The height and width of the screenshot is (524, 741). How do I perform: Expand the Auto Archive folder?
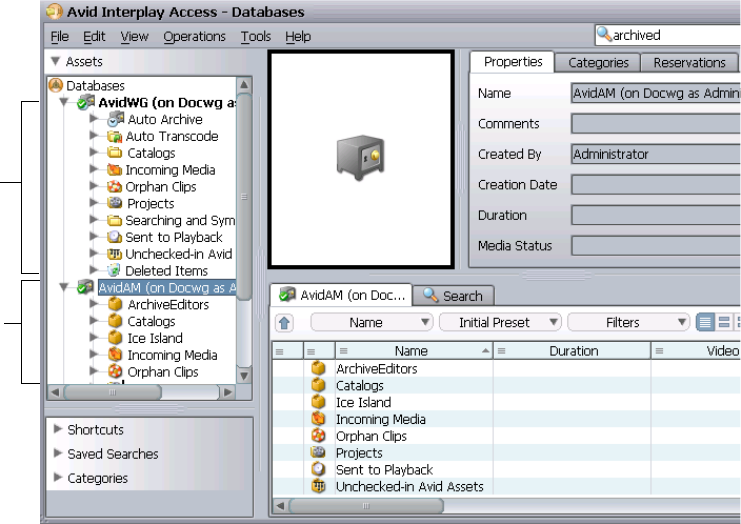pos(94,119)
